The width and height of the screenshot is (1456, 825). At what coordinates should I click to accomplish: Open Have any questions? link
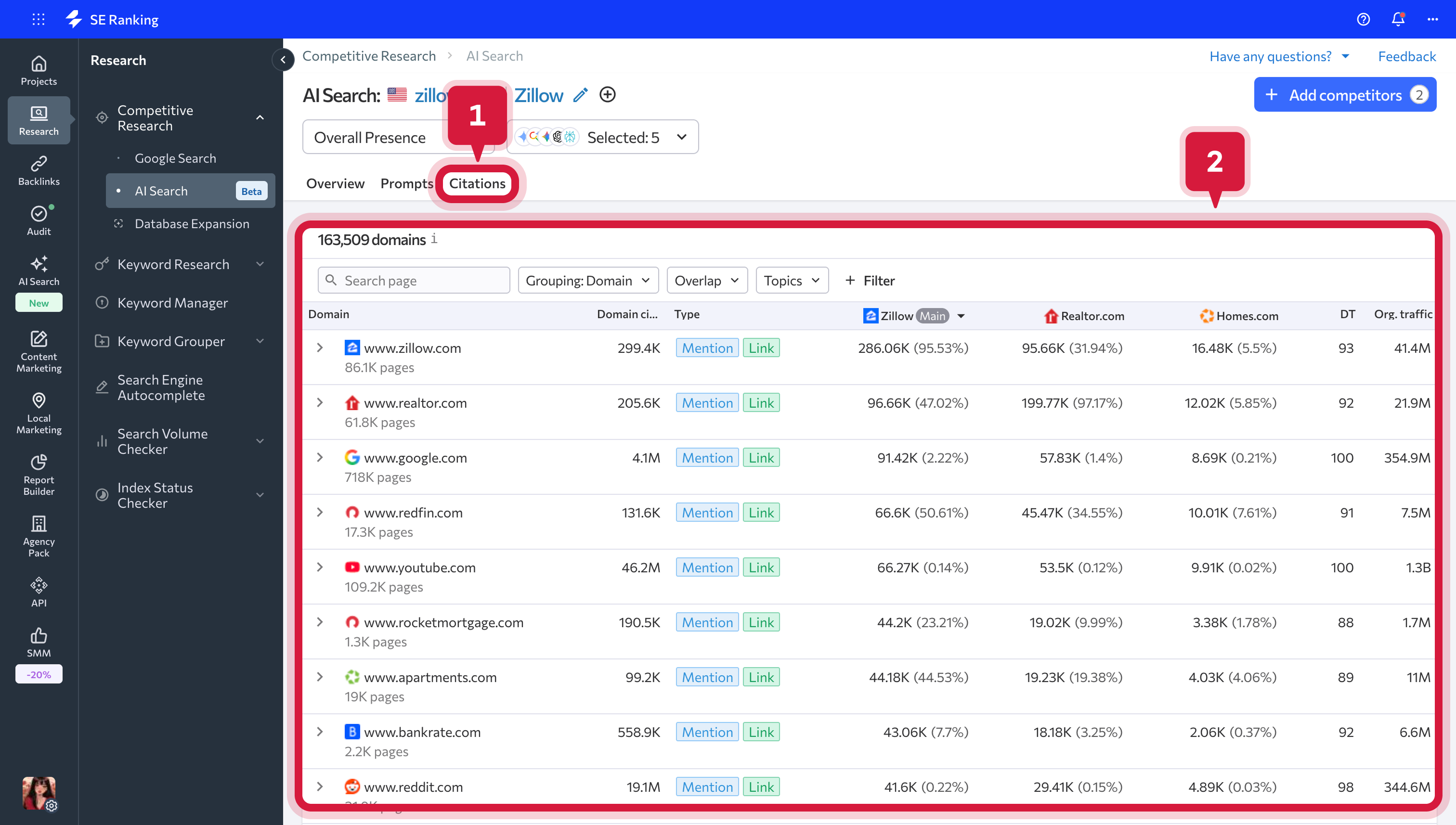click(x=1279, y=56)
